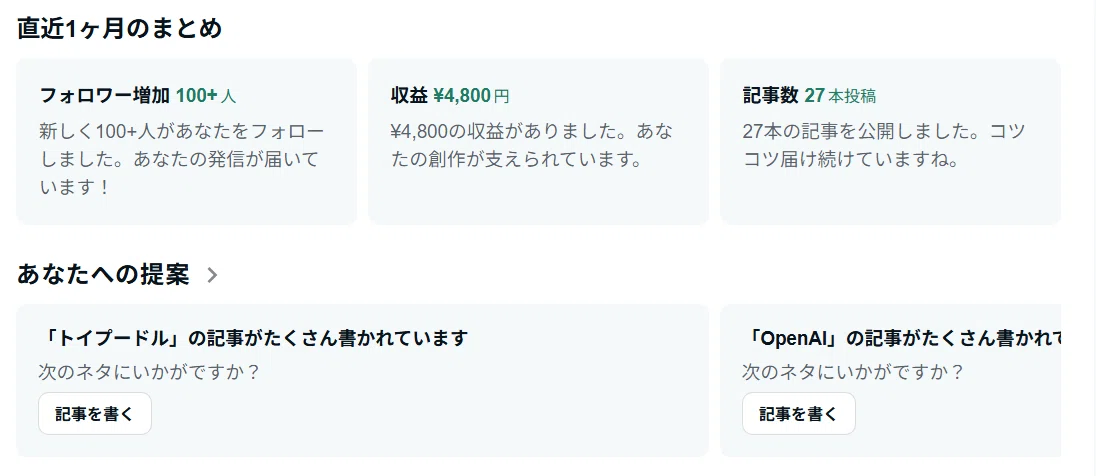The image size is (1096, 476).
Task: Click 記事を書く in the トイプードル suggestion
Action: pyautogui.click(x=95, y=414)
